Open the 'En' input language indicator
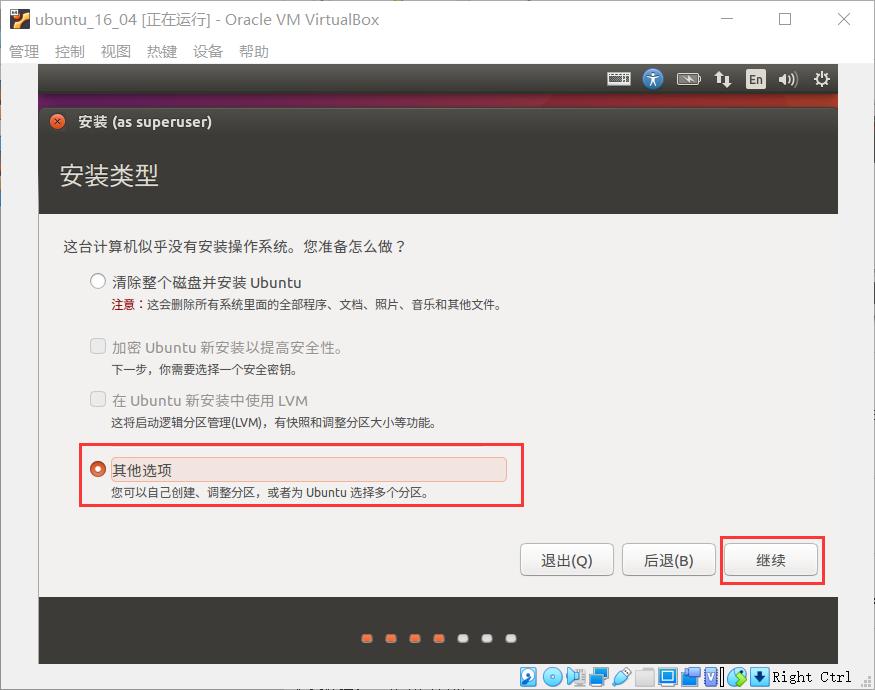Image resolution: width=875 pixels, height=690 pixels. pos(756,79)
